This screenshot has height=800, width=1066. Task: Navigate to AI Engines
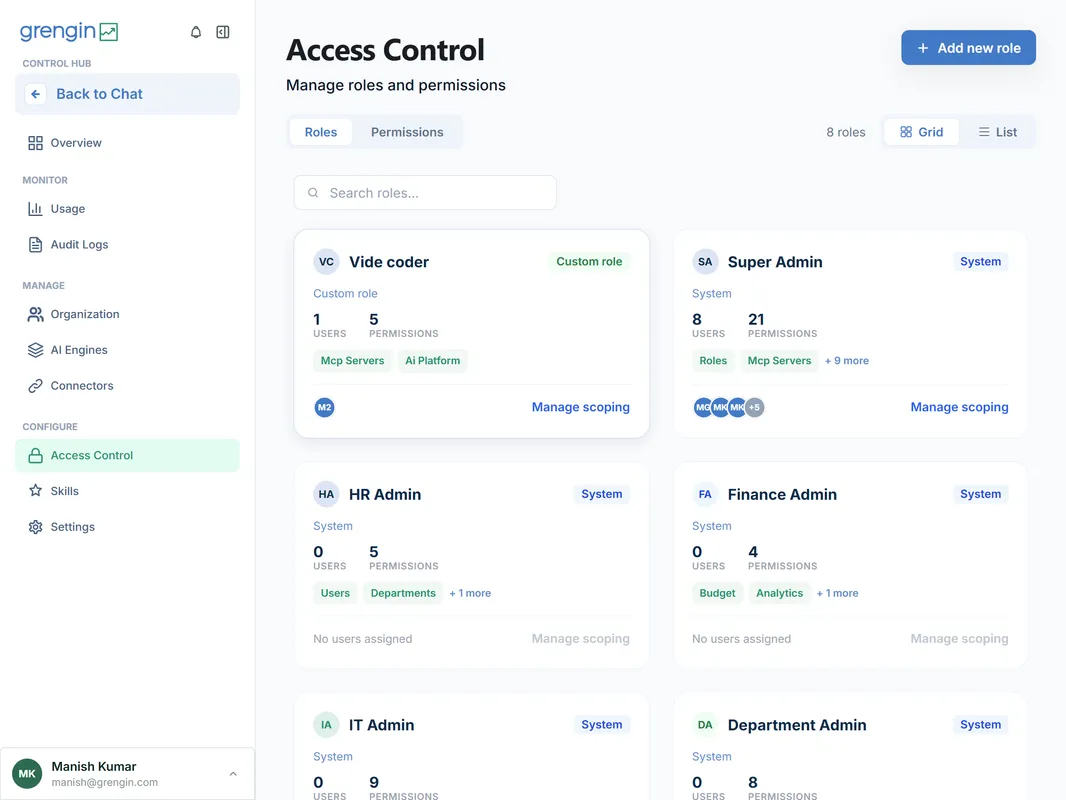[127, 350]
